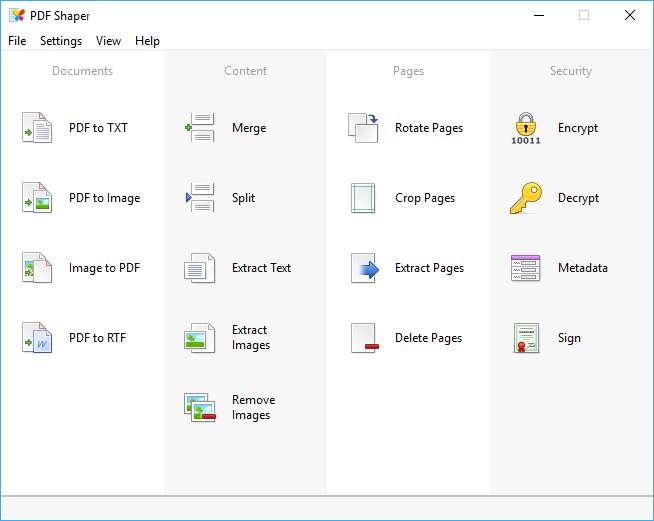Click the Security column heading
Viewport: 654px width, 521px height.
coord(571,71)
